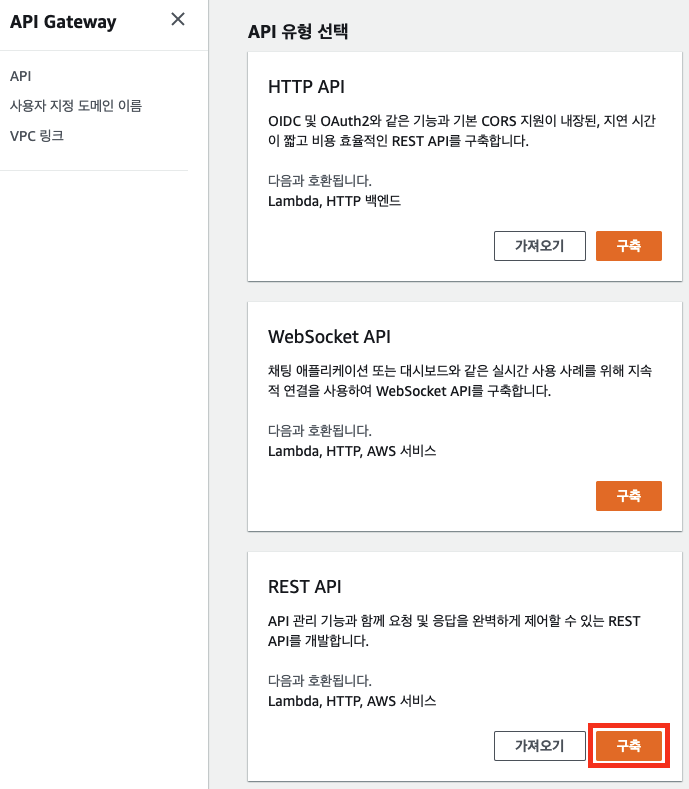Click 가져오기 in the REST API card
The height and width of the screenshot is (789, 689).
click(540, 746)
